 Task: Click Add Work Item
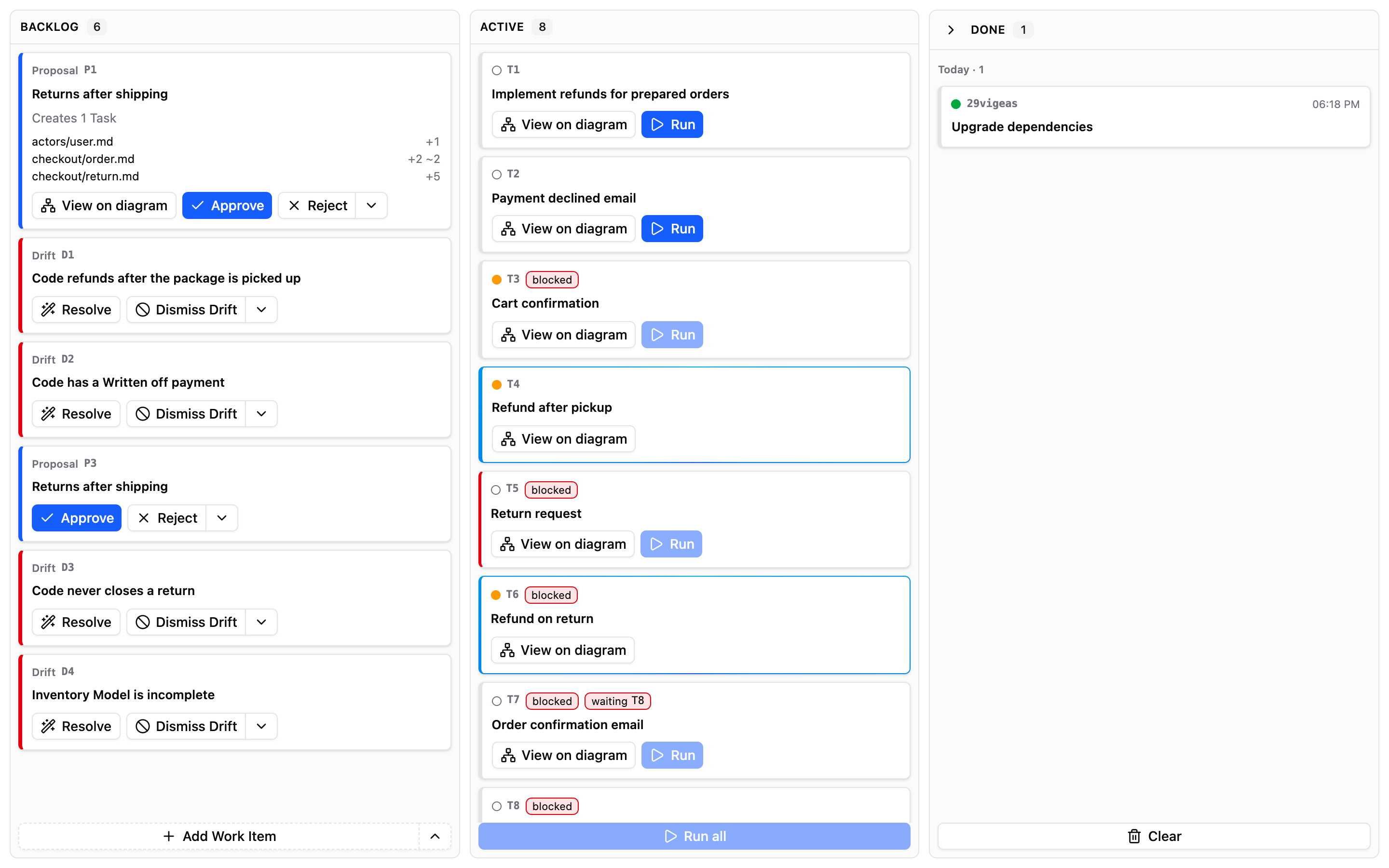click(219, 836)
